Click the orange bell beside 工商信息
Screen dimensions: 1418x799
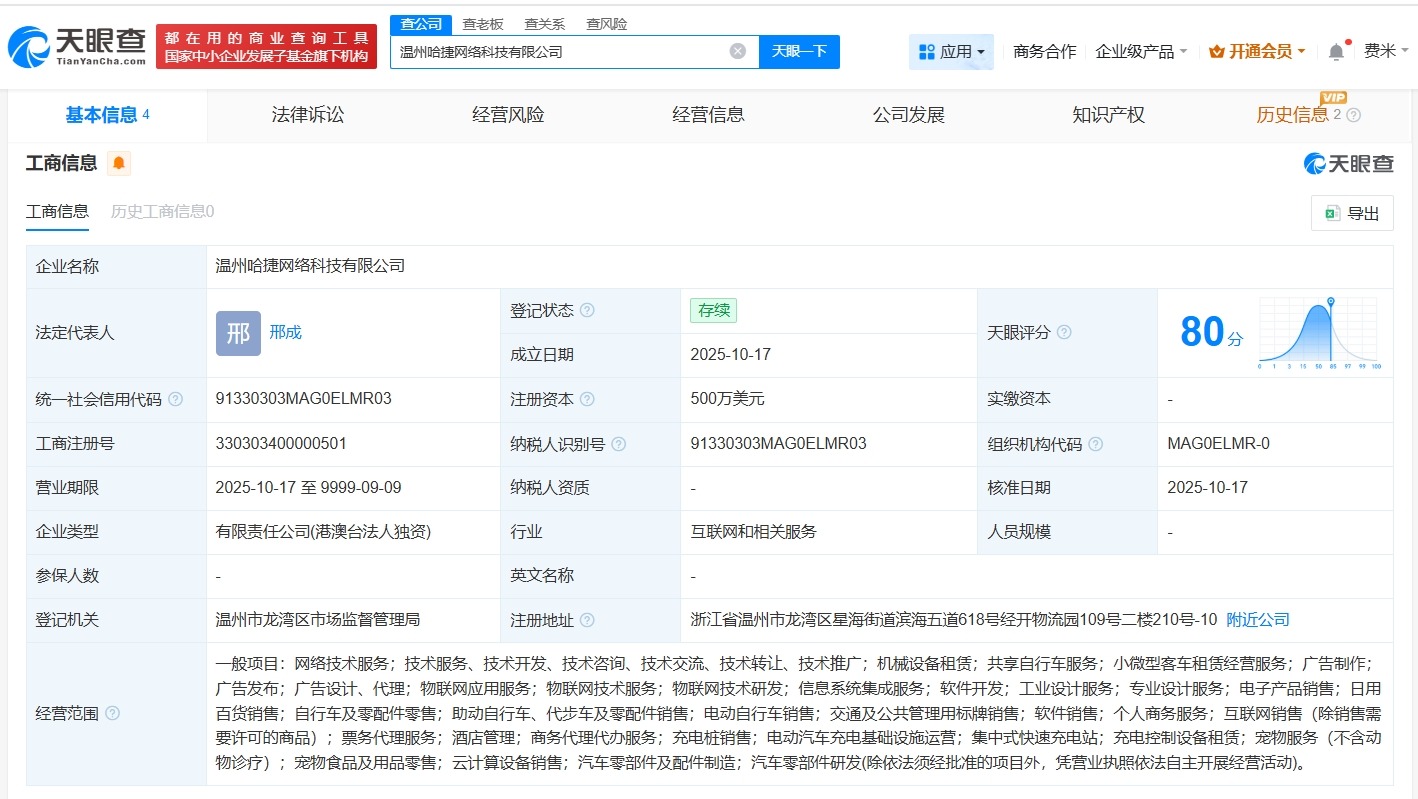click(119, 163)
